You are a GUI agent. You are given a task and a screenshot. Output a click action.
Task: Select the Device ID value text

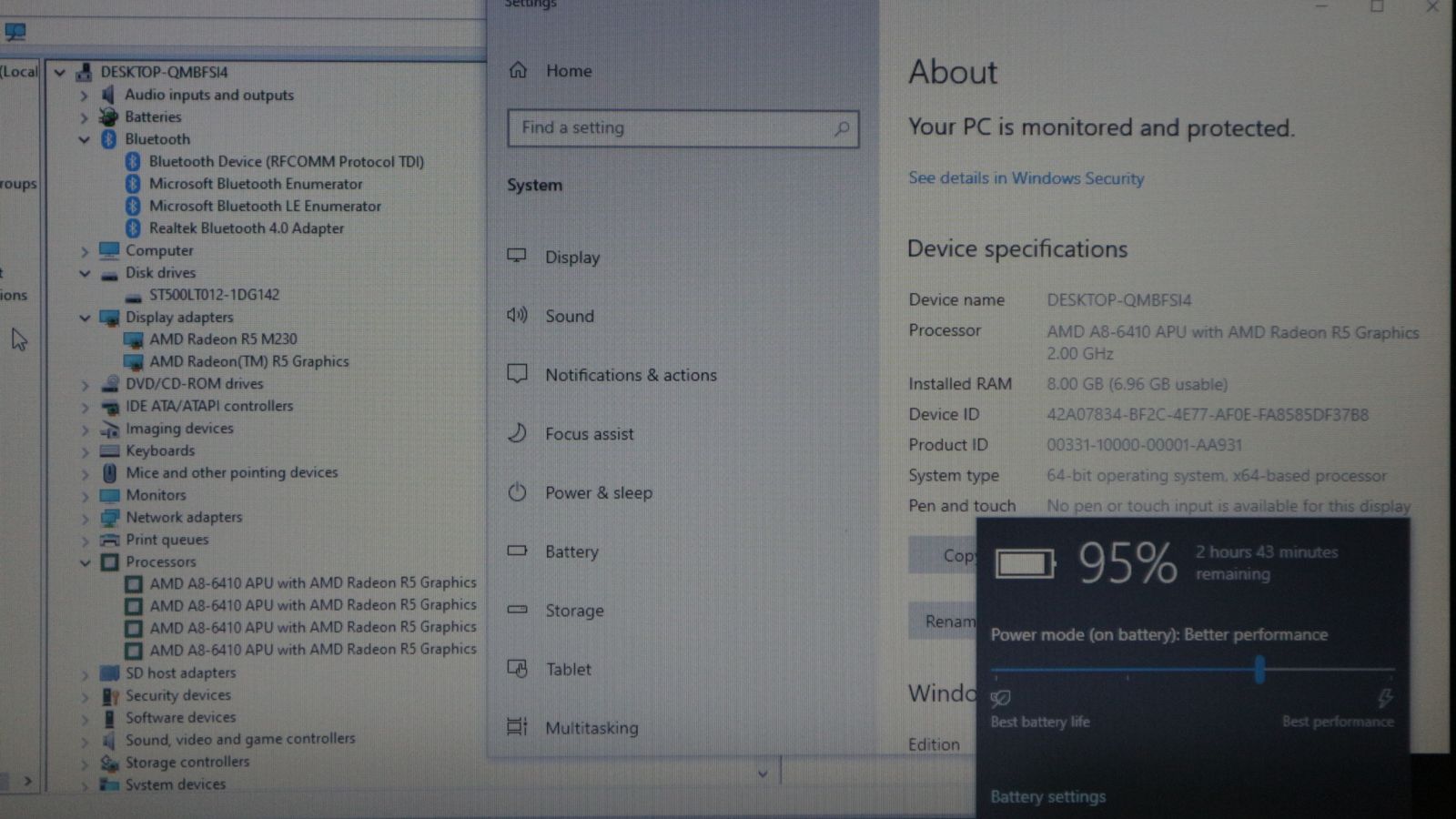click(x=1208, y=415)
